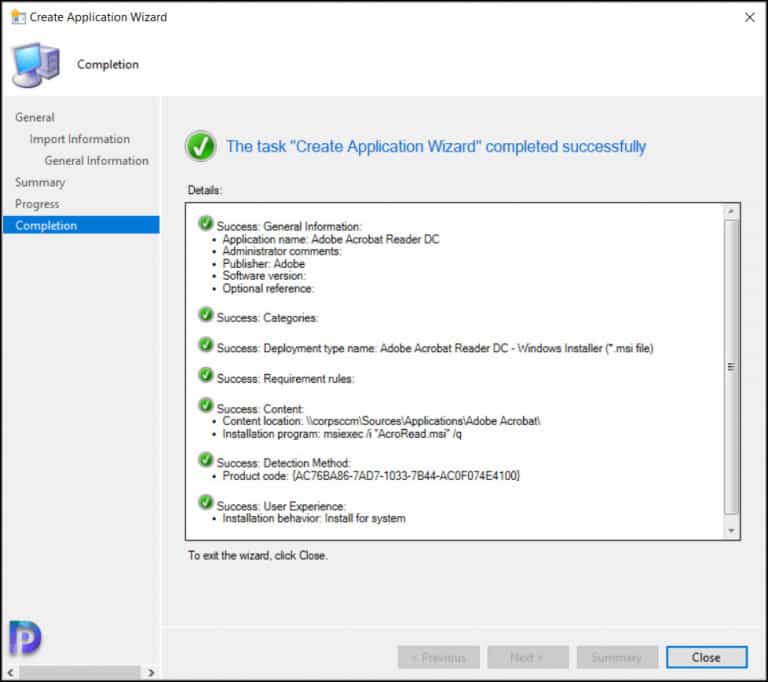The image size is (768, 682).
Task: Click the 'Installation program: msiexec' line
Action: tap(342, 434)
